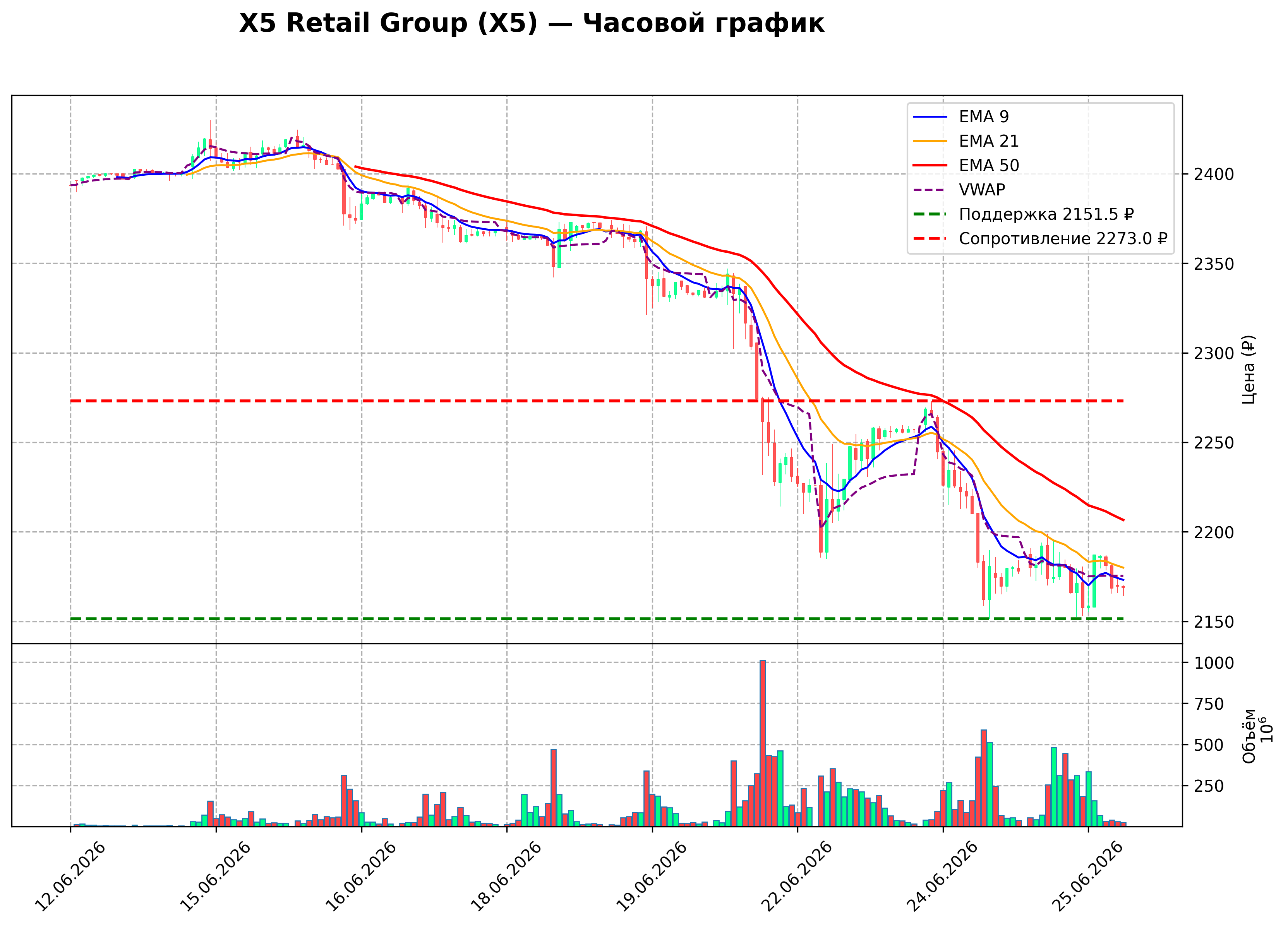
Task: Click price axis label 2250
Action: pyautogui.click(x=1214, y=443)
